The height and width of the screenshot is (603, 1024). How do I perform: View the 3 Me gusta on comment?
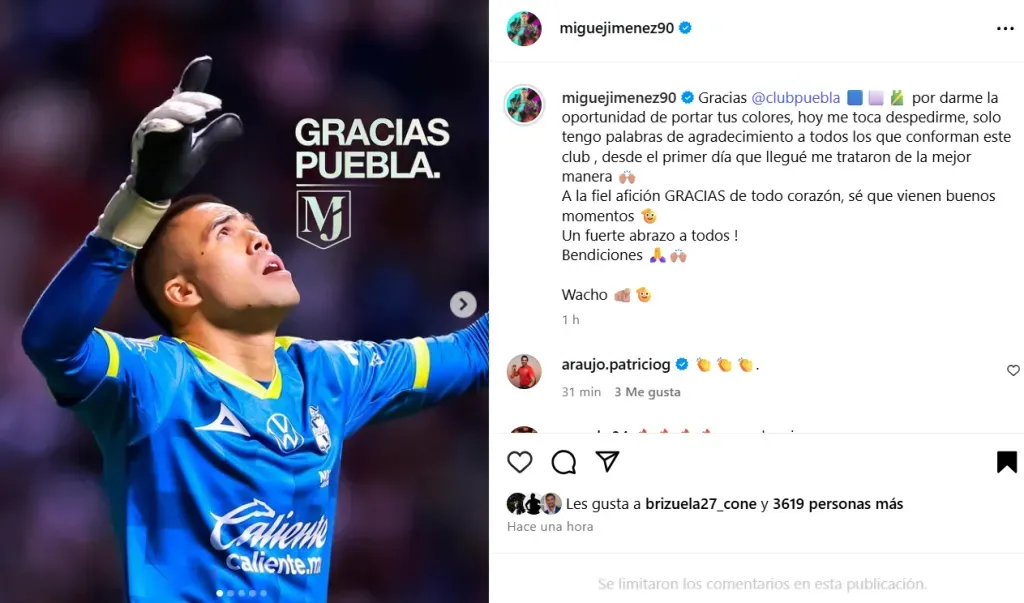pyautogui.click(x=647, y=392)
